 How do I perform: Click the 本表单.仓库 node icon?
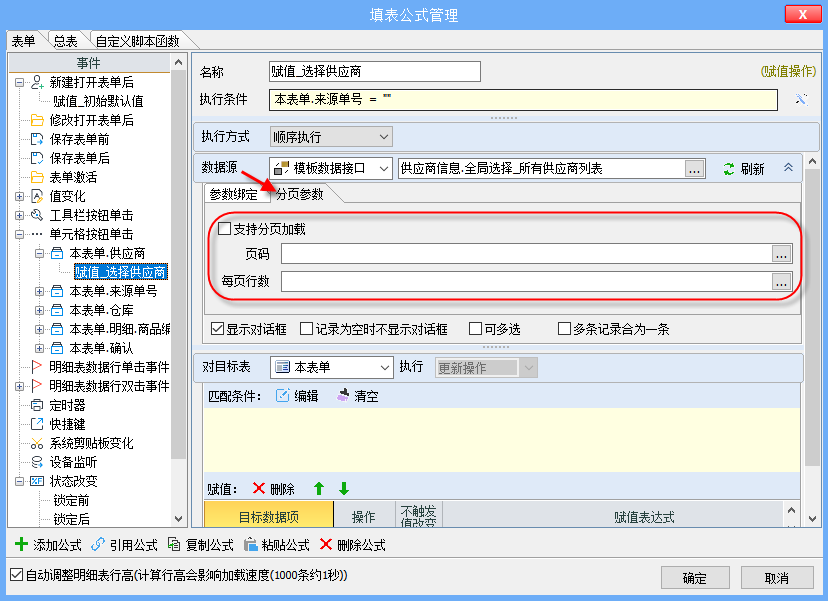[57, 310]
